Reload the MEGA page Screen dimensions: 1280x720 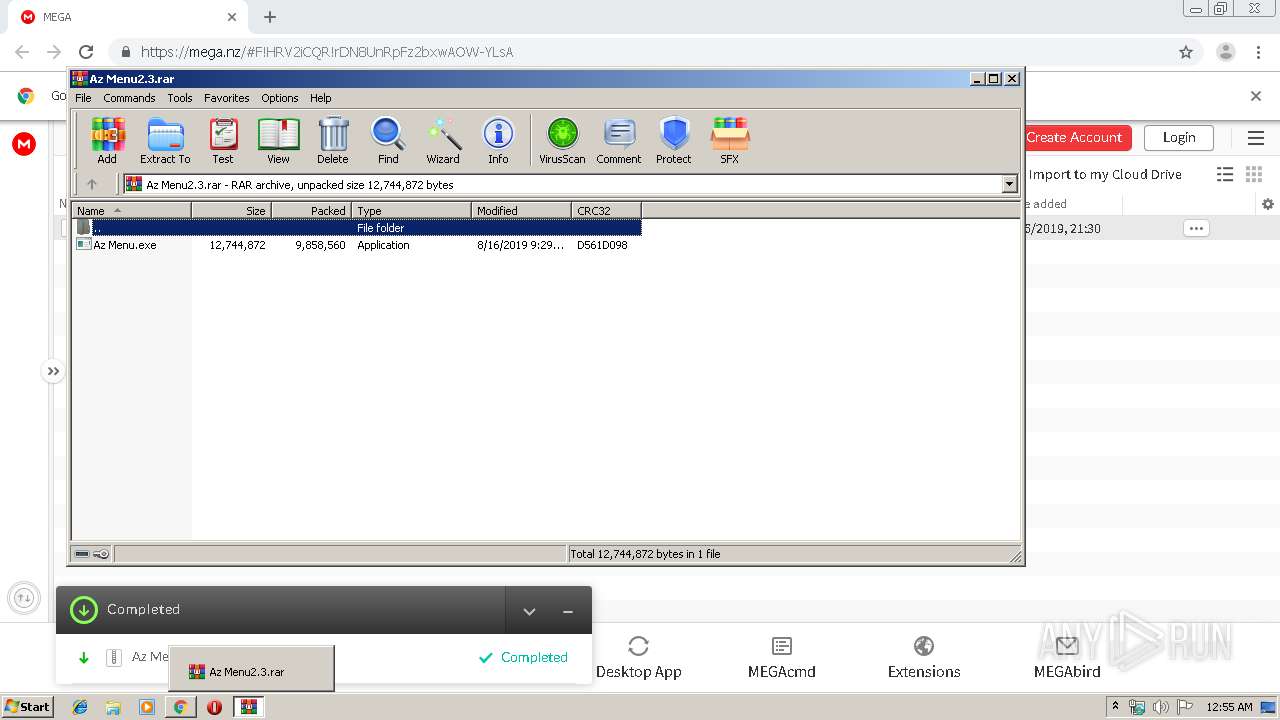(86, 52)
